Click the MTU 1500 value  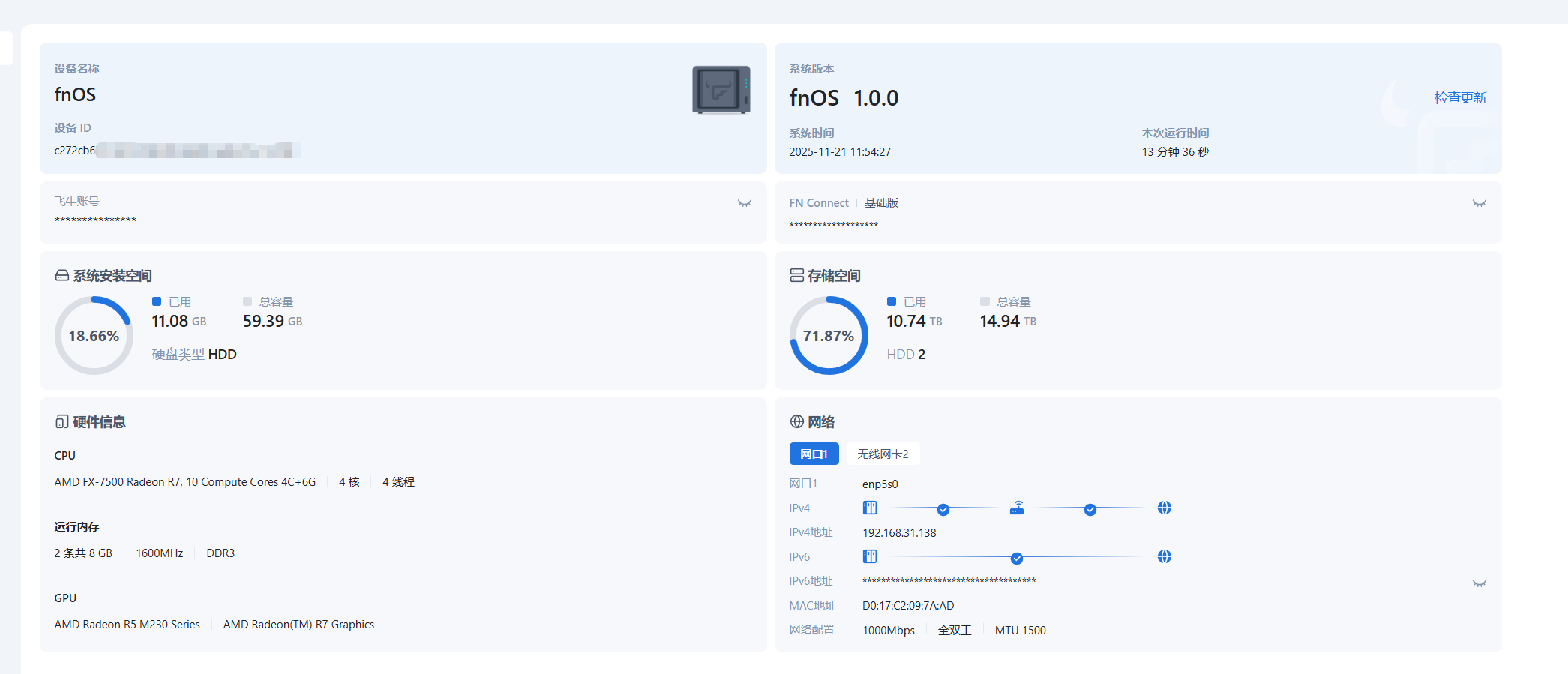1021,631
